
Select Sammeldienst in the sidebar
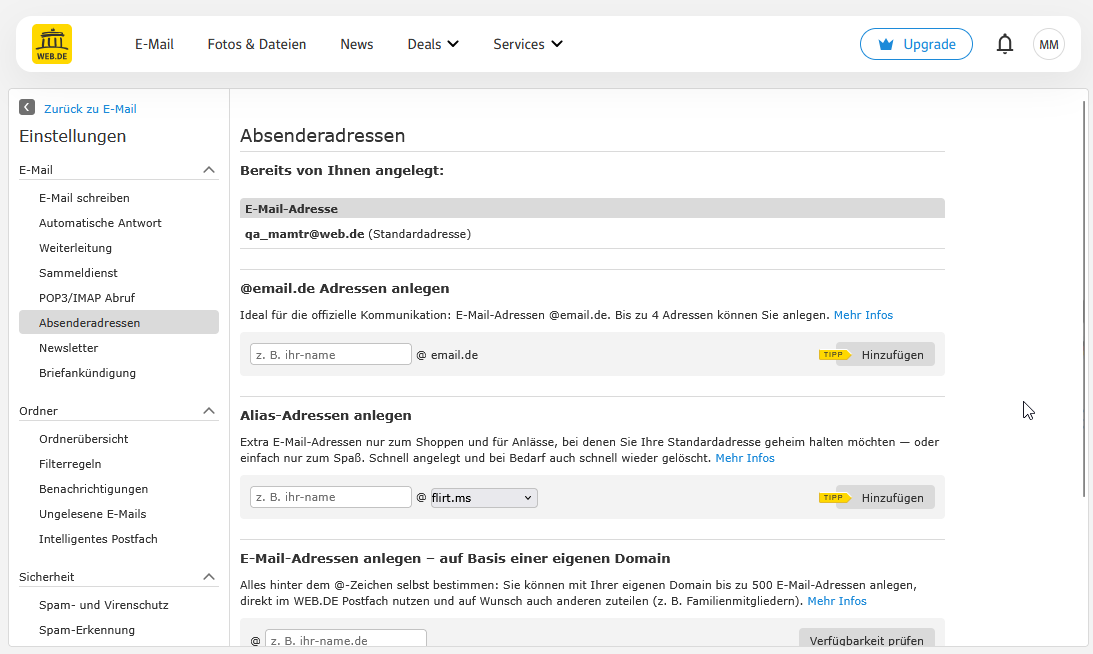coord(77,272)
